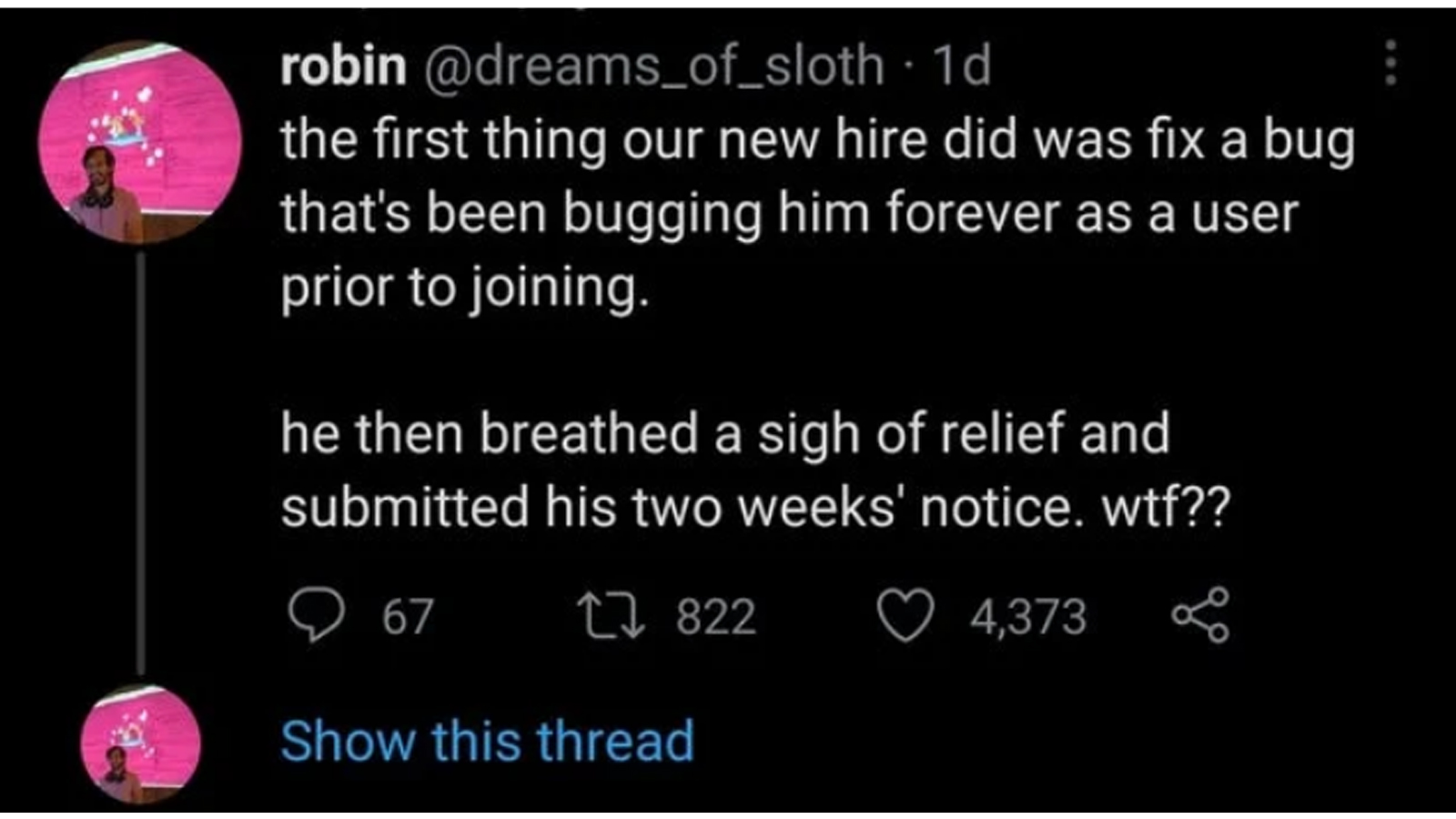View the 67 replies count
Image resolution: width=1456 pixels, height=819 pixels.
tap(407, 617)
